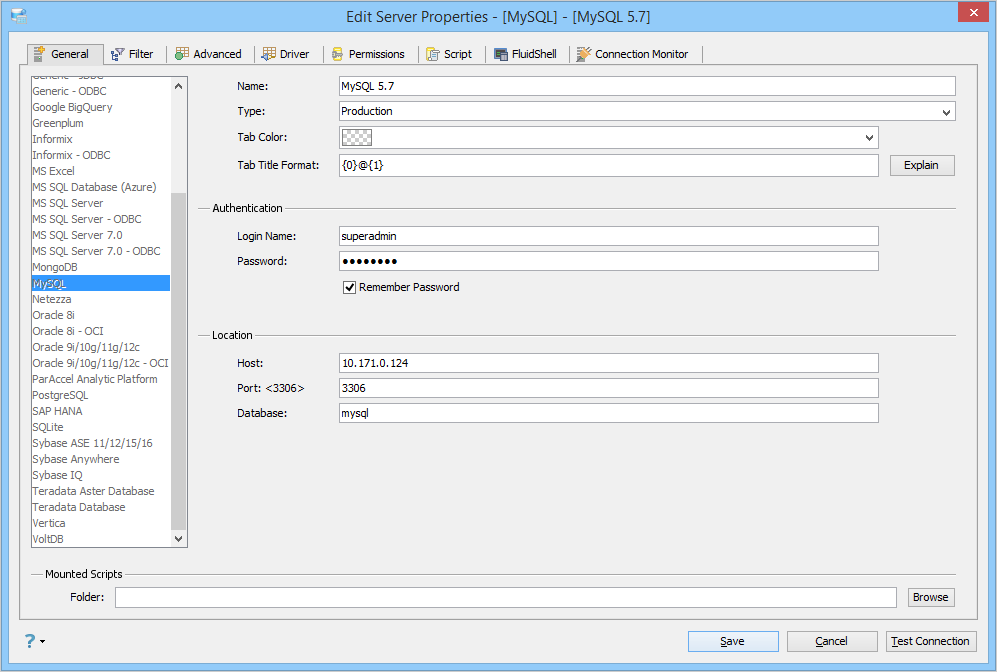
Task: Click the Save button
Action: tap(732, 641)
